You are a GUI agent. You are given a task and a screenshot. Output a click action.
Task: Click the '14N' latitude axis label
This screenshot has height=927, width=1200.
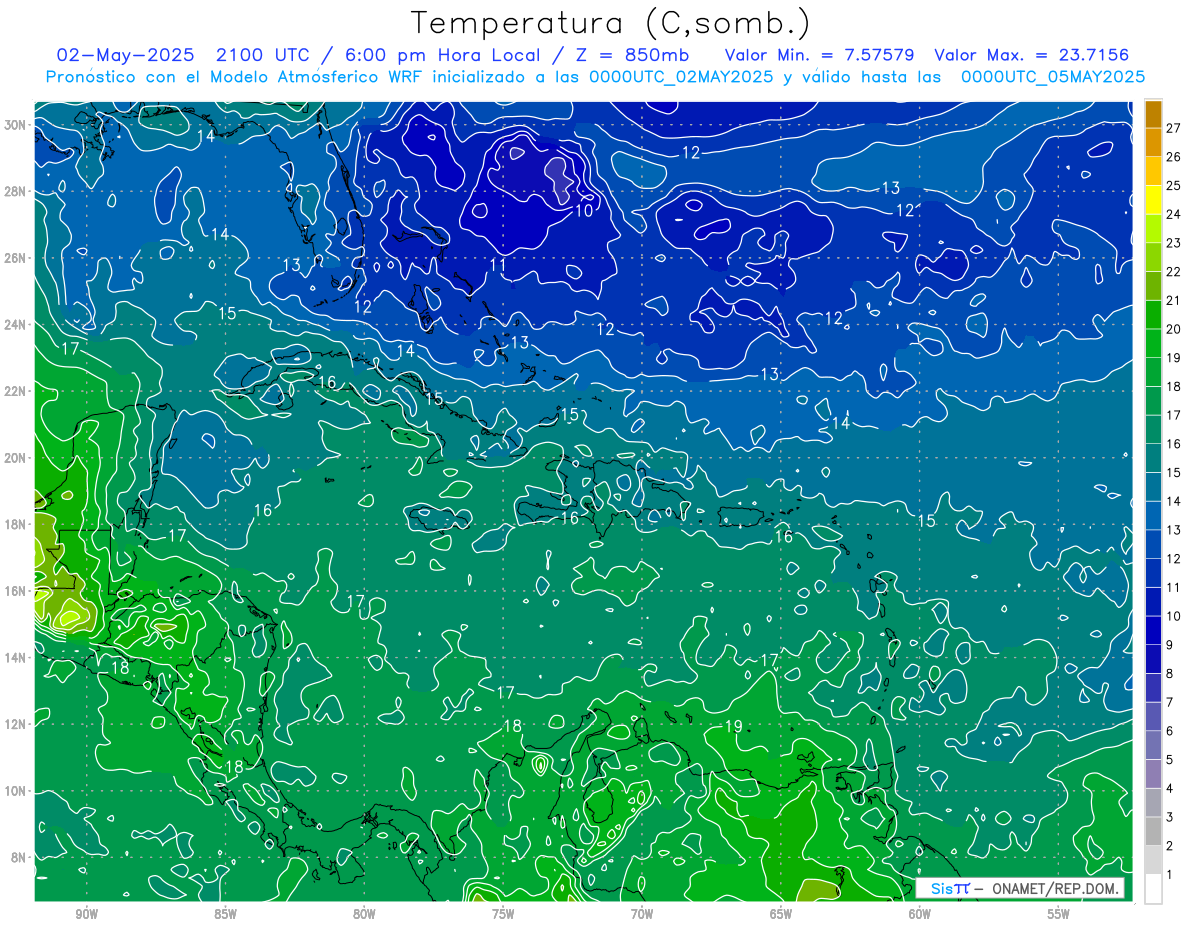[17, 657]
